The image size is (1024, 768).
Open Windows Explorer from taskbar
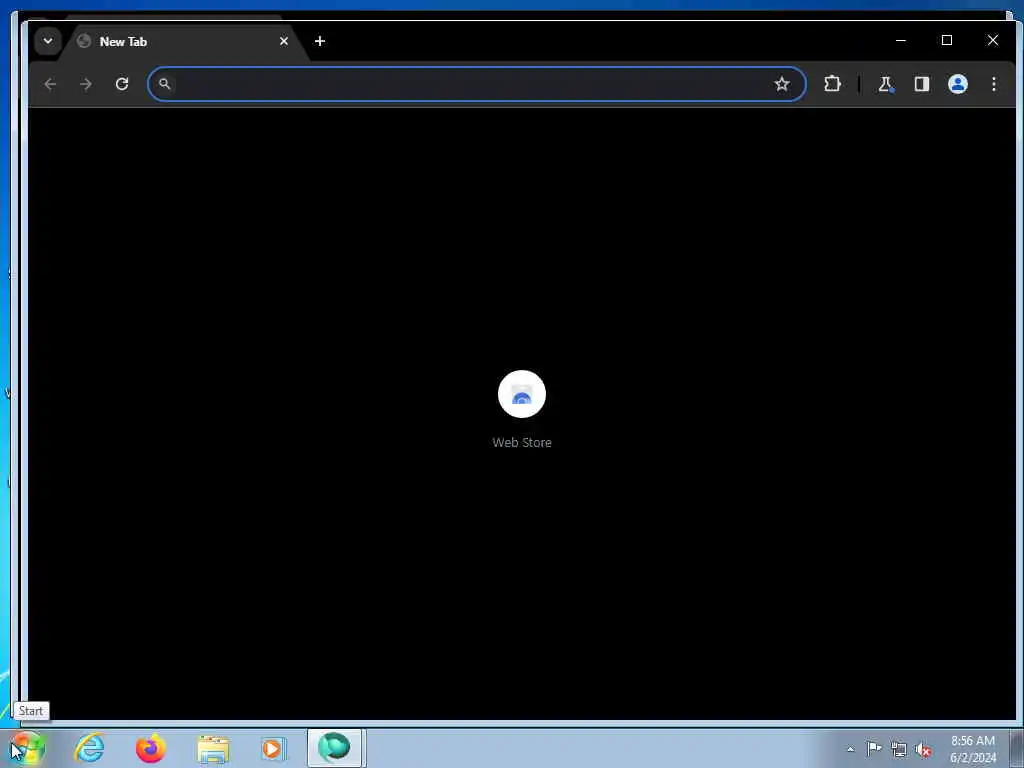pos(213,748)
